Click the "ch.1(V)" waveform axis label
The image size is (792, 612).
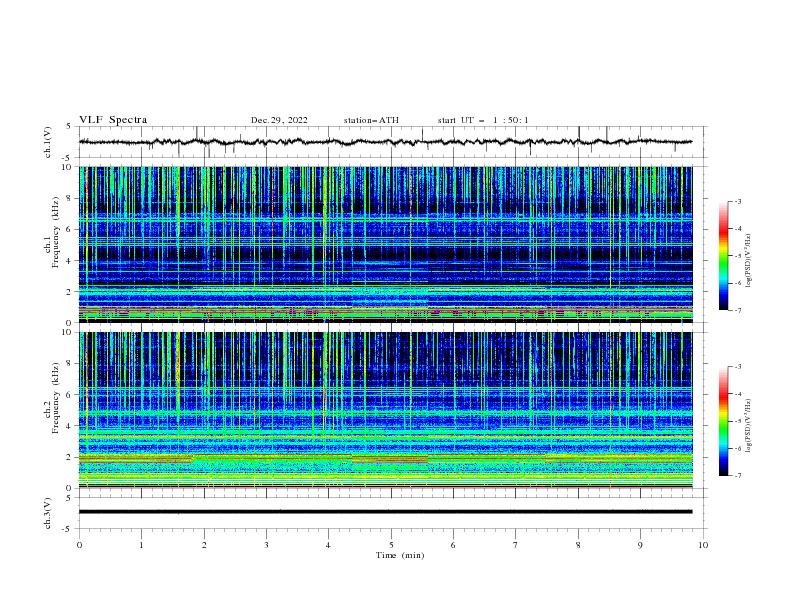click(48, 142)
